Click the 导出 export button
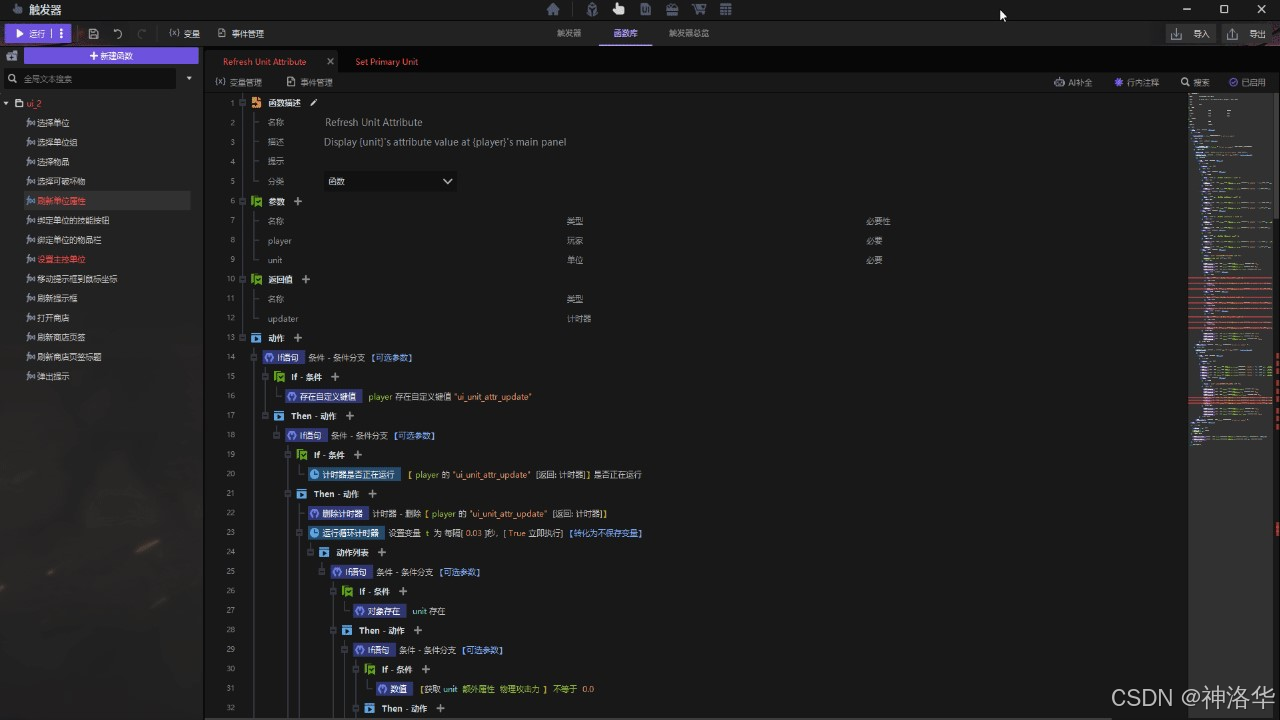 (x=1246, y=34)
